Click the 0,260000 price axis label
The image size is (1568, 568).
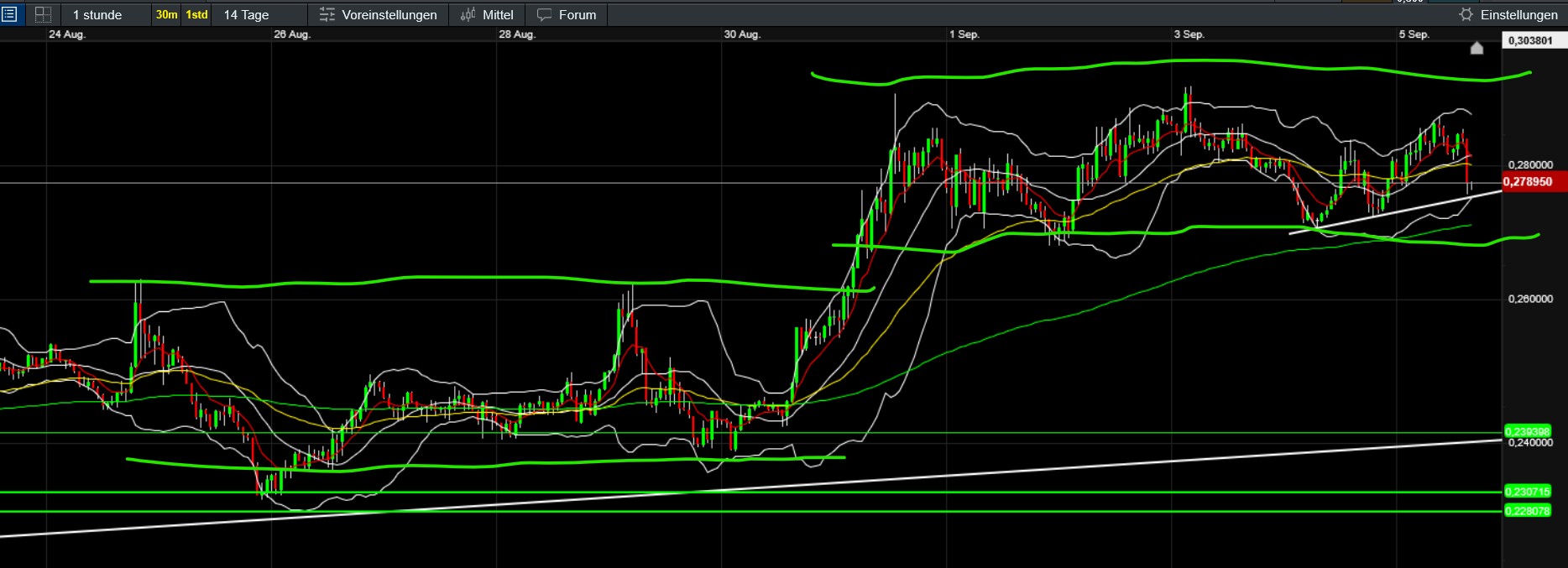[x=1530, y=300]
